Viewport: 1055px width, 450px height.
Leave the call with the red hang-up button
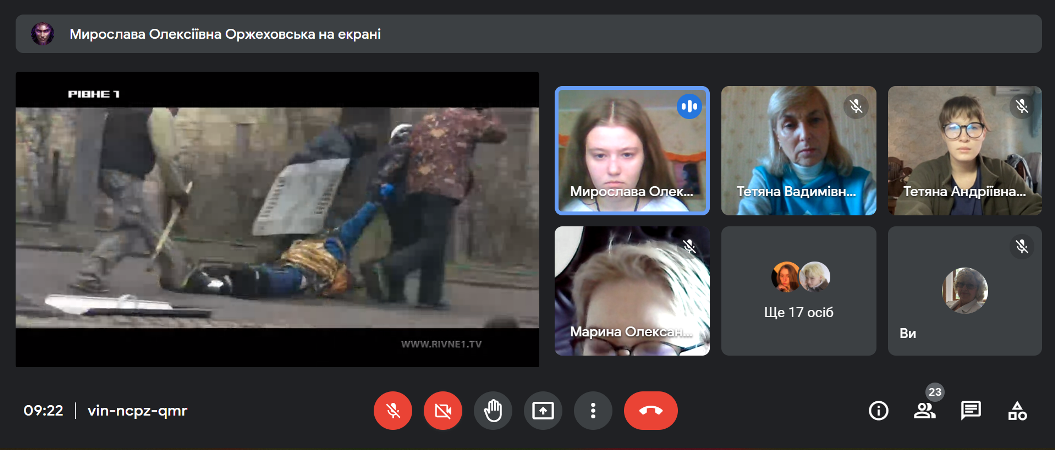tap(651, 410)
